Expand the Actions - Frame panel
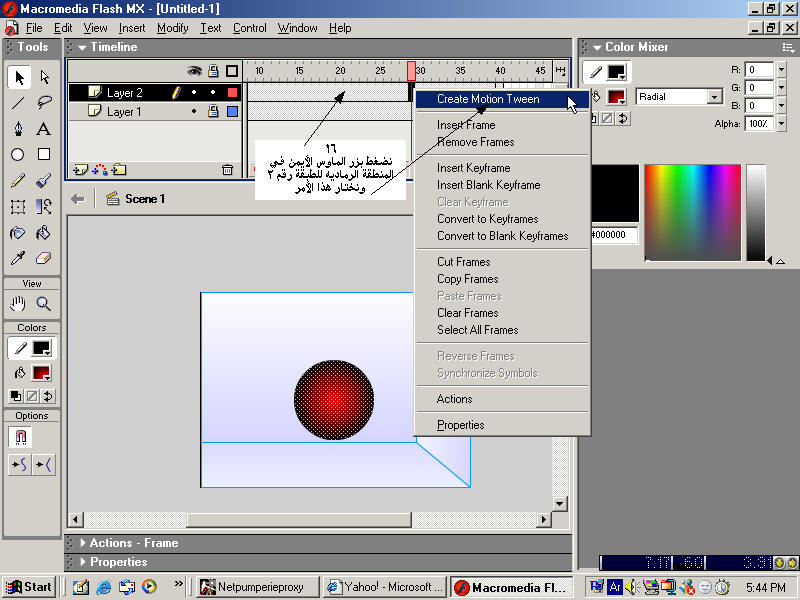This screenshot has width=800, height=600. coord(83,543)
